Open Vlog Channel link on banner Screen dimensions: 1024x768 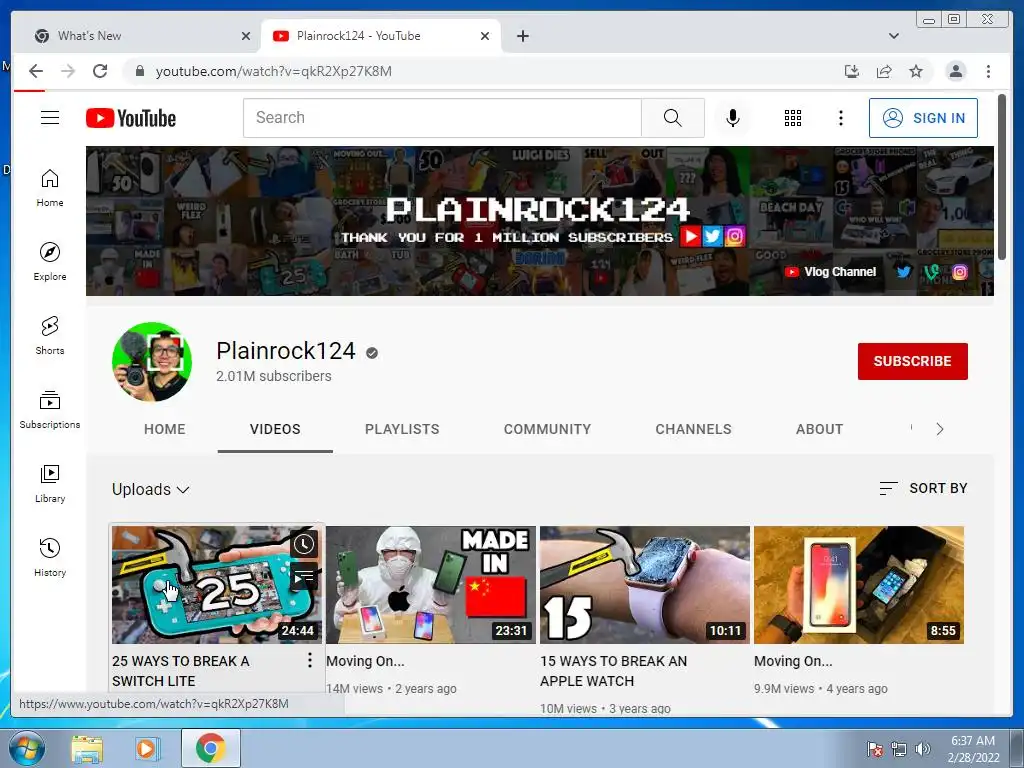click(830, 272)
